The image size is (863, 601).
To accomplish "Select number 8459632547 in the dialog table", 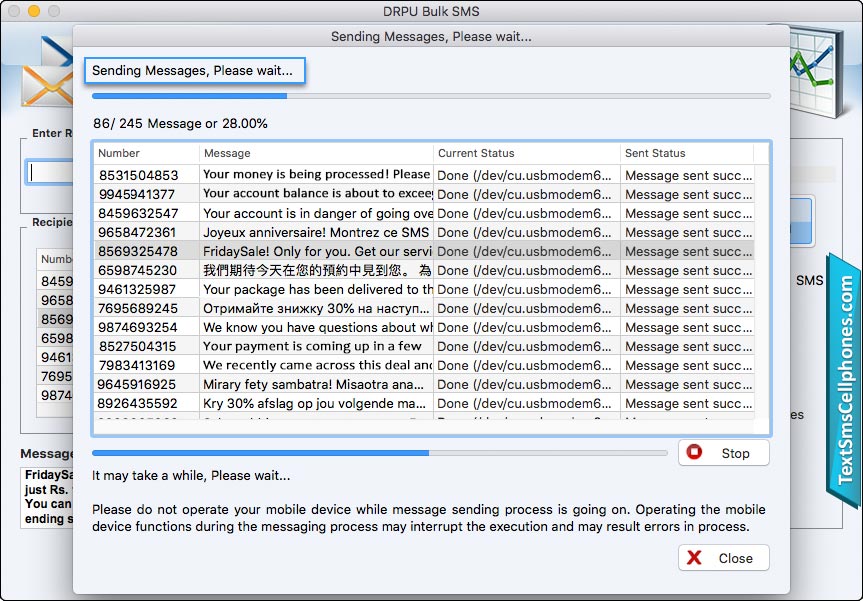I will tap(138, 213).
